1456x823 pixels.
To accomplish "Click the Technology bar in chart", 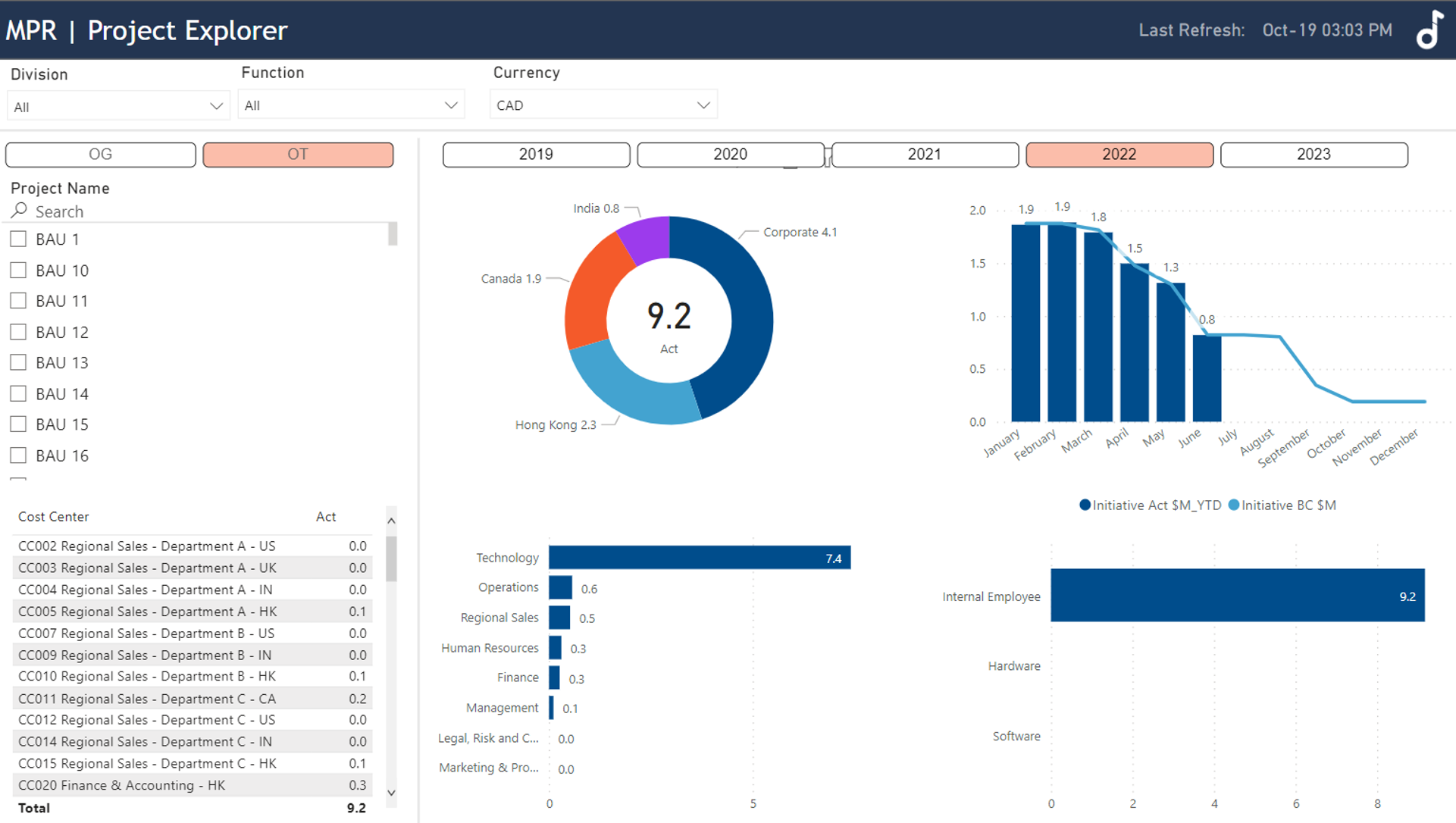I will click(x=699, y=558).
